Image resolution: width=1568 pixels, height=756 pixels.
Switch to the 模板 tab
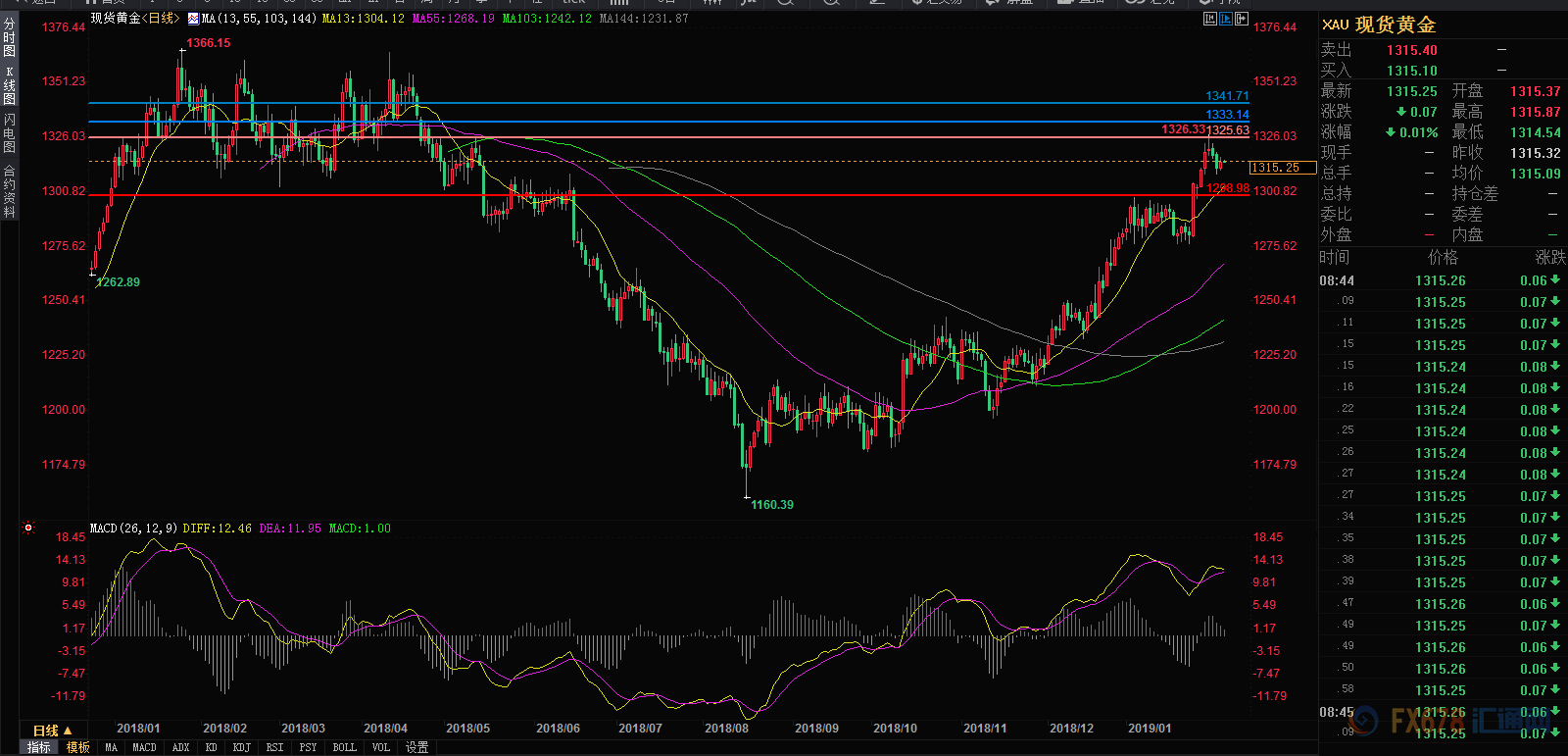click(x=78, y=747)
